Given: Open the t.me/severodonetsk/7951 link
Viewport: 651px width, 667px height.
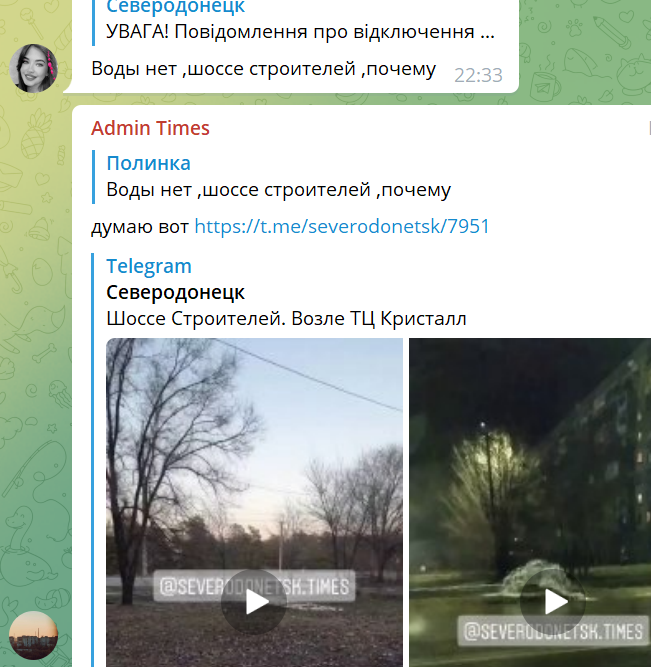Looking at the screenshot, I should coord(342,226).
